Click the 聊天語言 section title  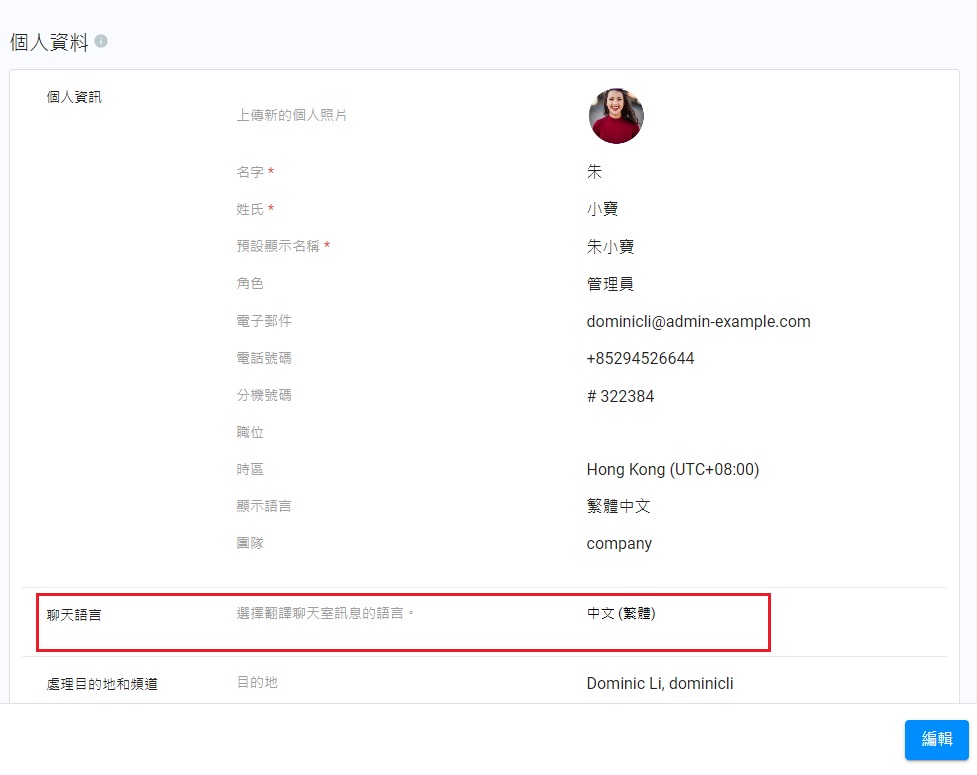74,615
